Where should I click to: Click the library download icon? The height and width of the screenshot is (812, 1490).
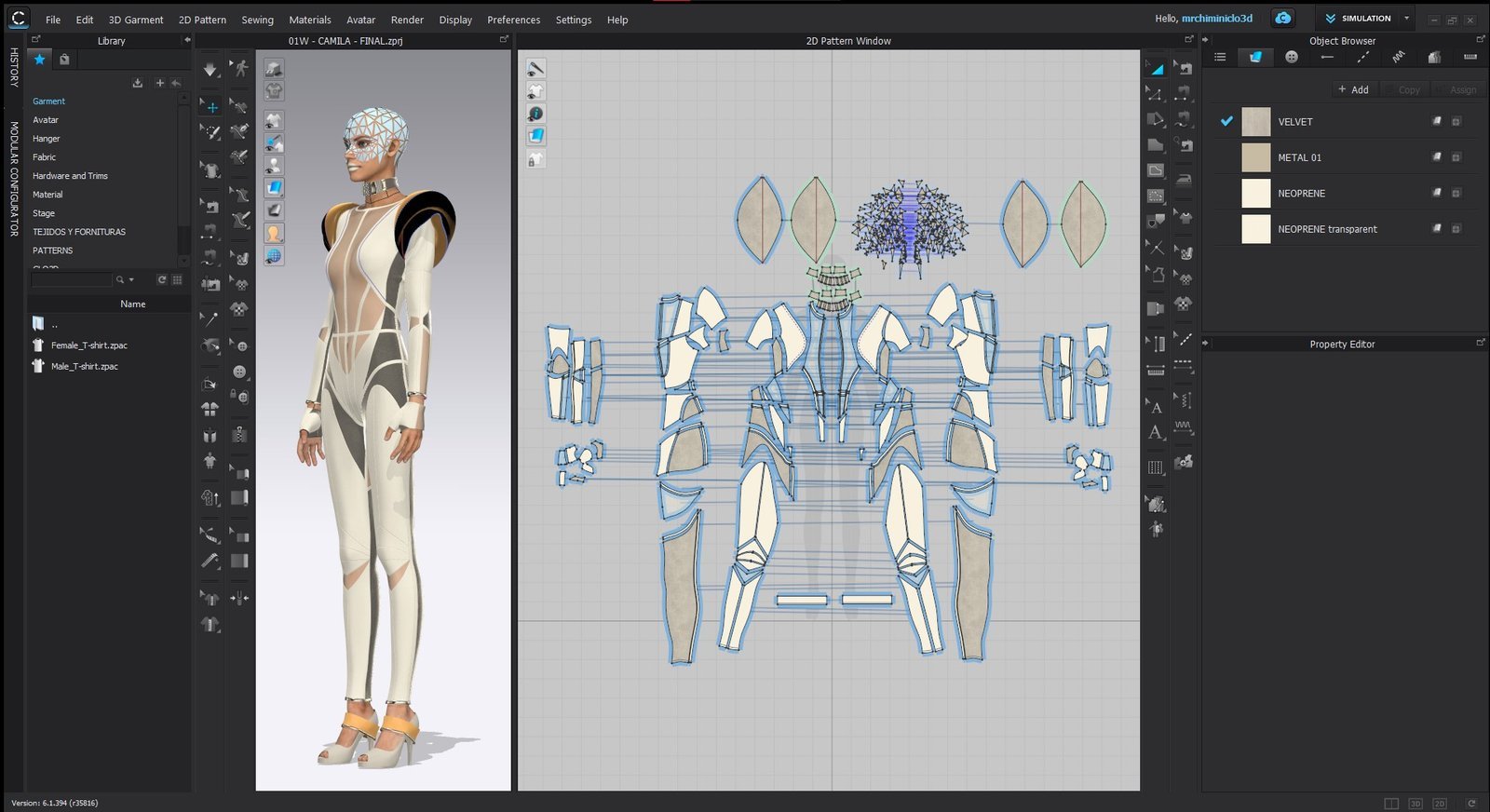coord(138,83)
